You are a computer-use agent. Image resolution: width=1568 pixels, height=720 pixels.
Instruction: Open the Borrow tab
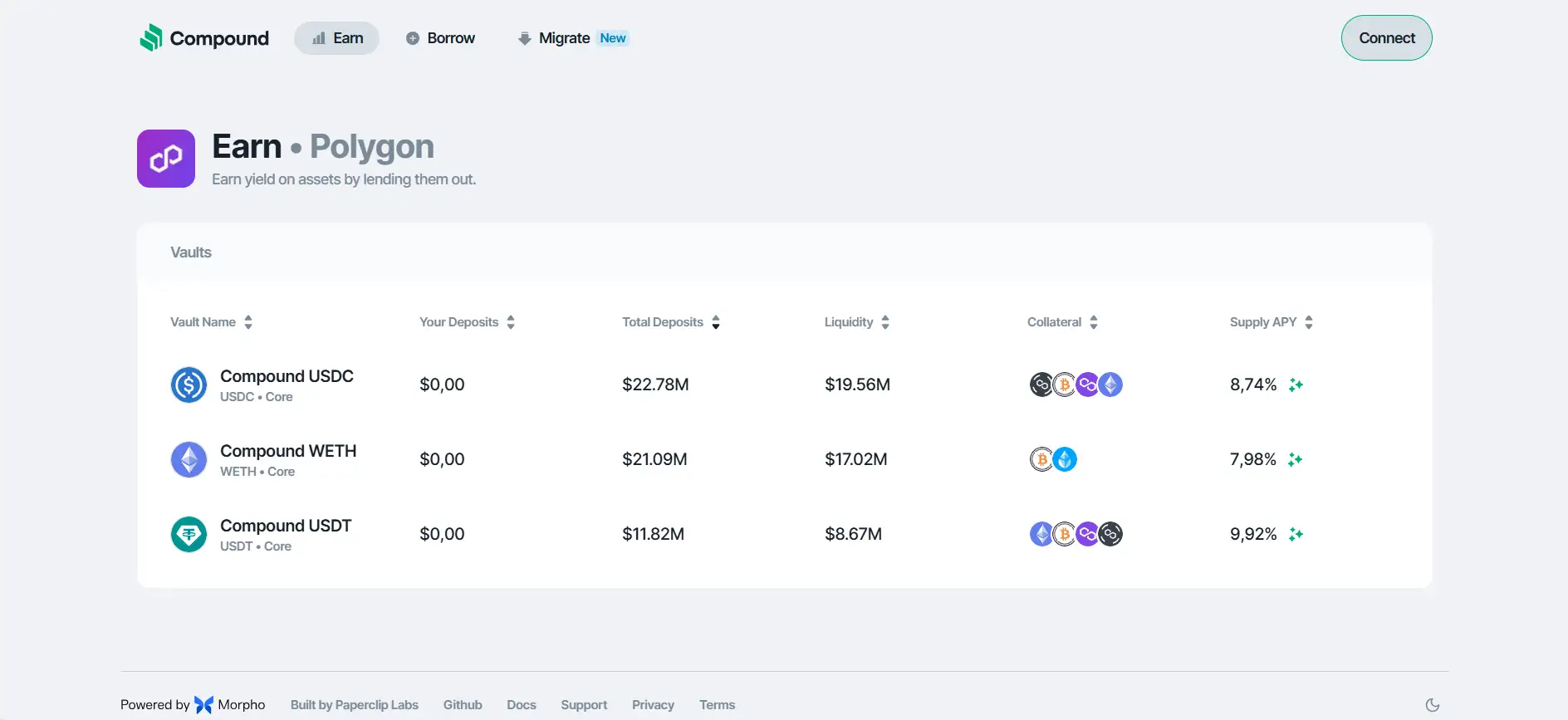(x=440, y=38)
